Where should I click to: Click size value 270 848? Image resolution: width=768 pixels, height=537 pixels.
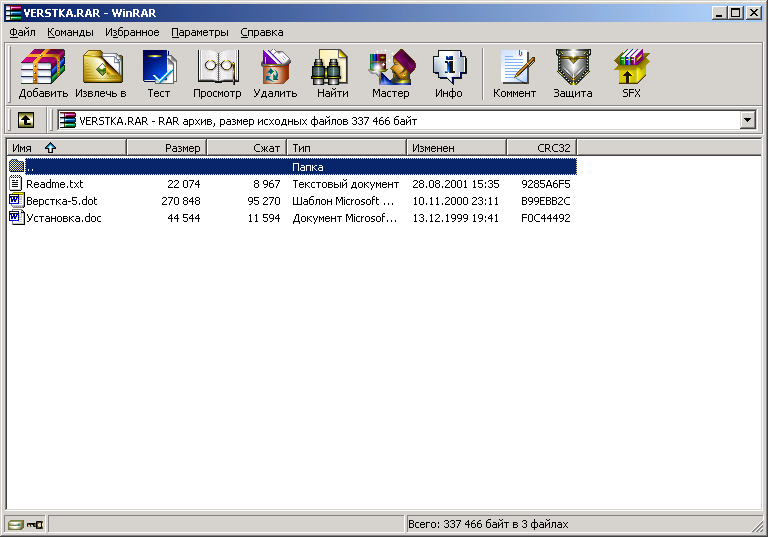click(181, 201)
